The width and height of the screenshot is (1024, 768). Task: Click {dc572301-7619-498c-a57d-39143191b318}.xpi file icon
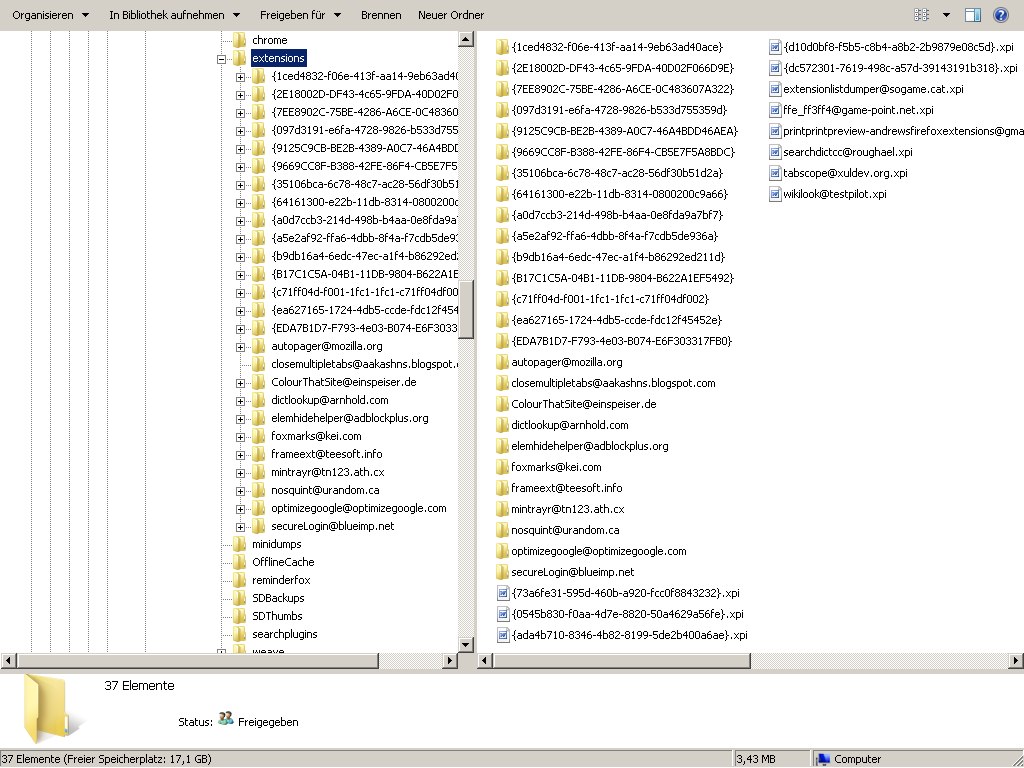[x=775, y=68]
